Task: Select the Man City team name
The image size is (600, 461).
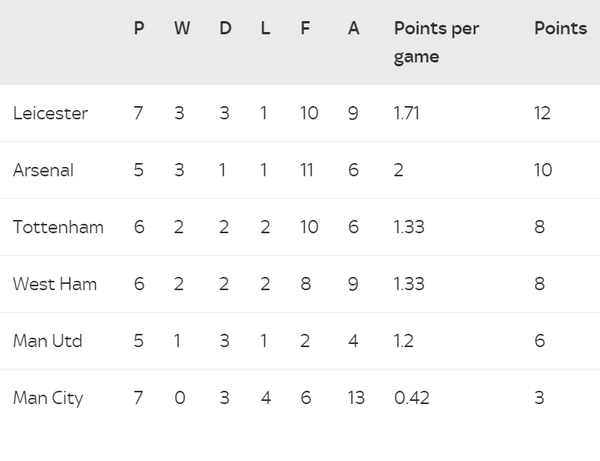Action: [x=48, y=398]
